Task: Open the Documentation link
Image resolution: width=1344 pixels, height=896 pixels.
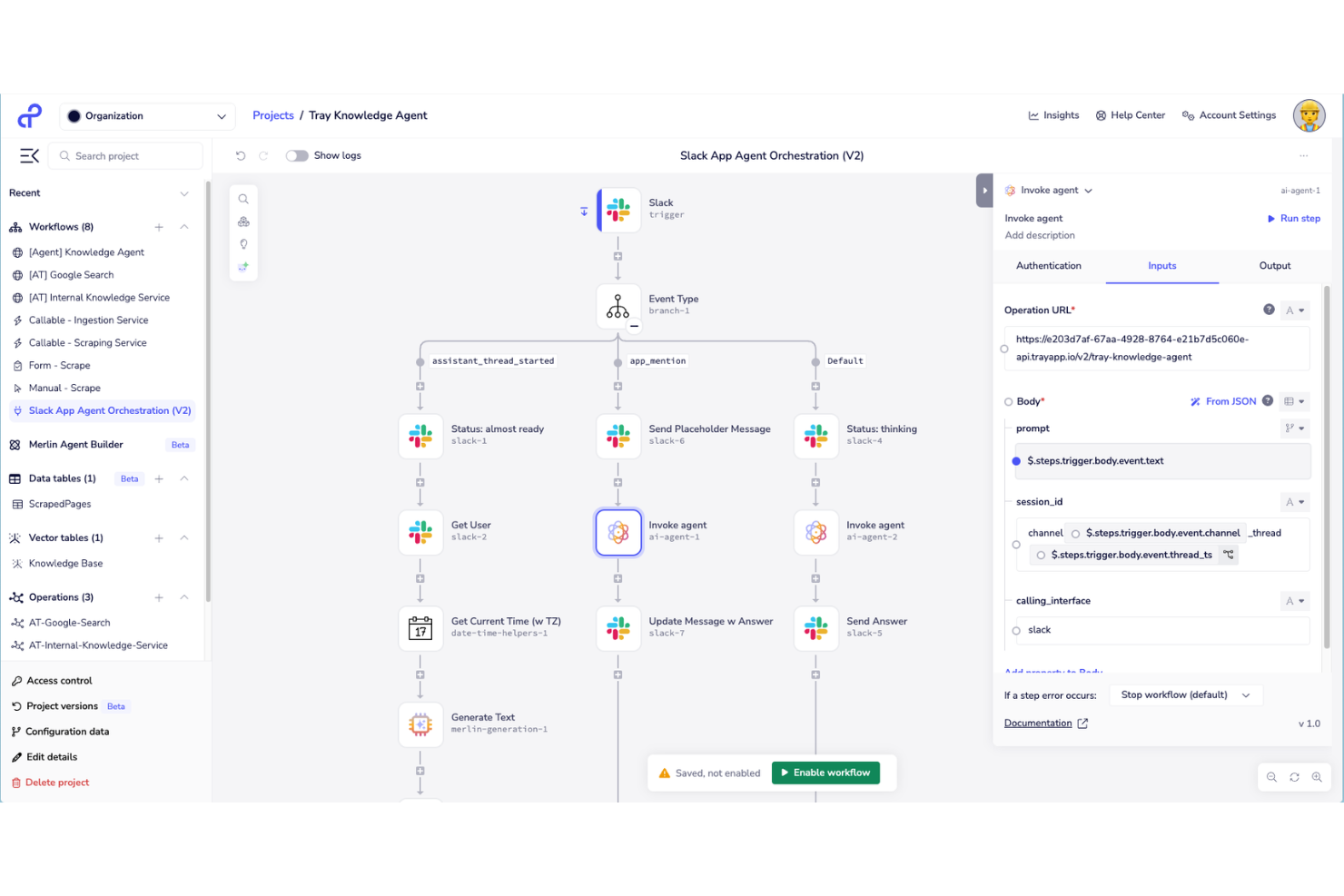Action: [x=1046, y=724]
